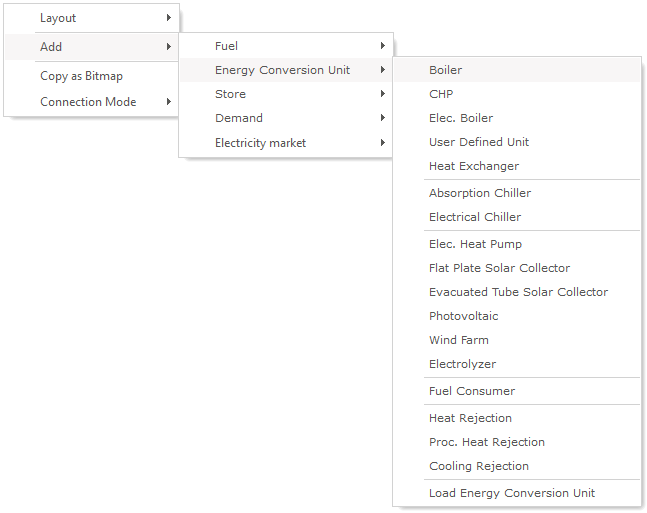Click the arrow beside Add
The width and height of the screenshot is (647, 513).
pyautogui.click(x=168, y=46)
